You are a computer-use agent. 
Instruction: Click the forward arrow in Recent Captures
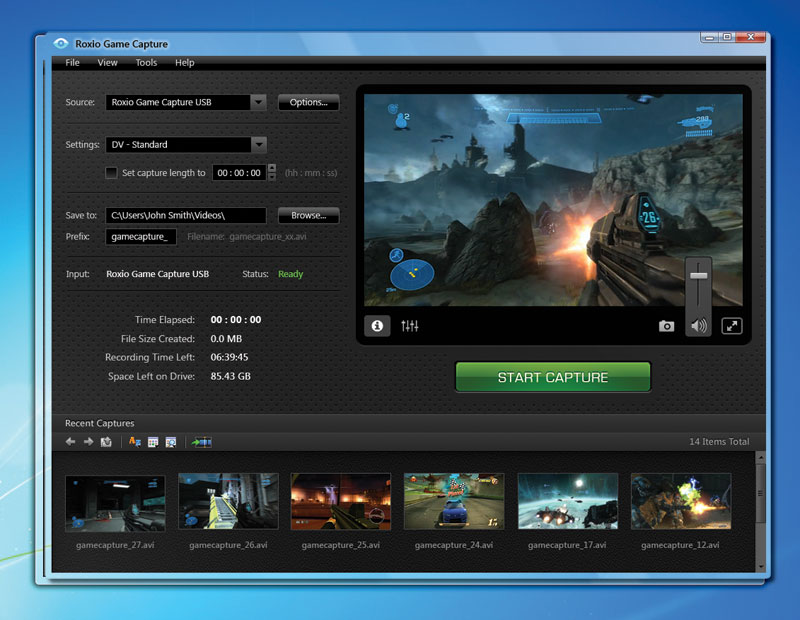coord(88,441)
